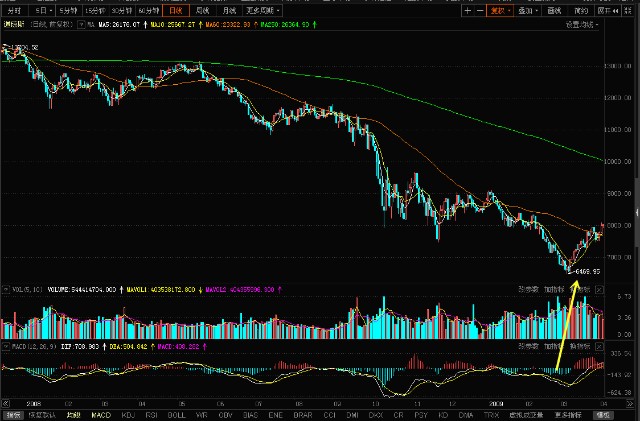640x421 pixels.
Task: Click the side panel collapse handle on right edge
Action: click(637, 212)
